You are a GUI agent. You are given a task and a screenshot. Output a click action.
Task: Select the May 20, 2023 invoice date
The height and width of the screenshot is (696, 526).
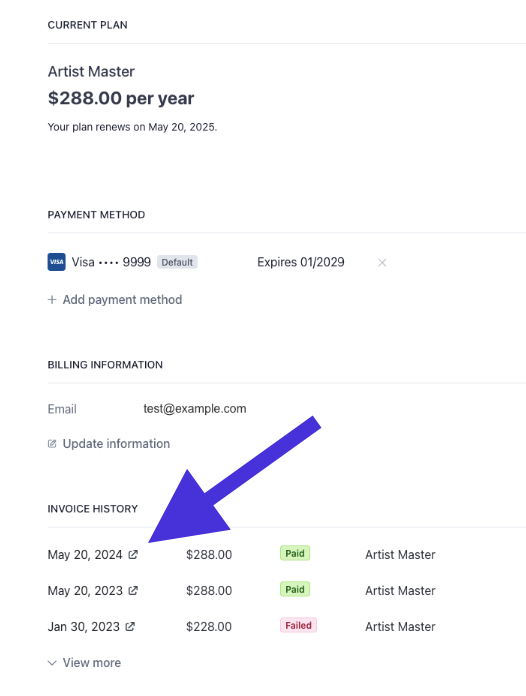click(85, 591)
